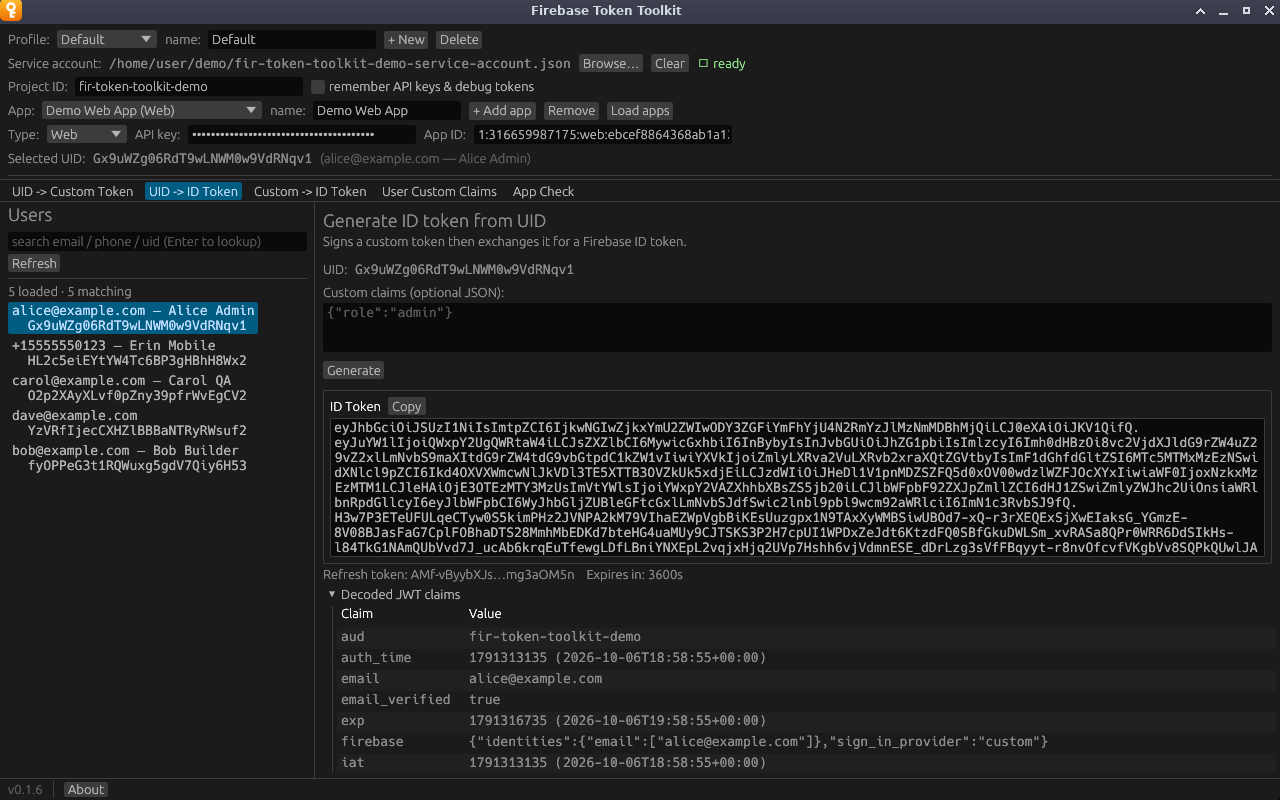Copy the ID token
The height and width of the screenshot is (800, 1280).
406,407
